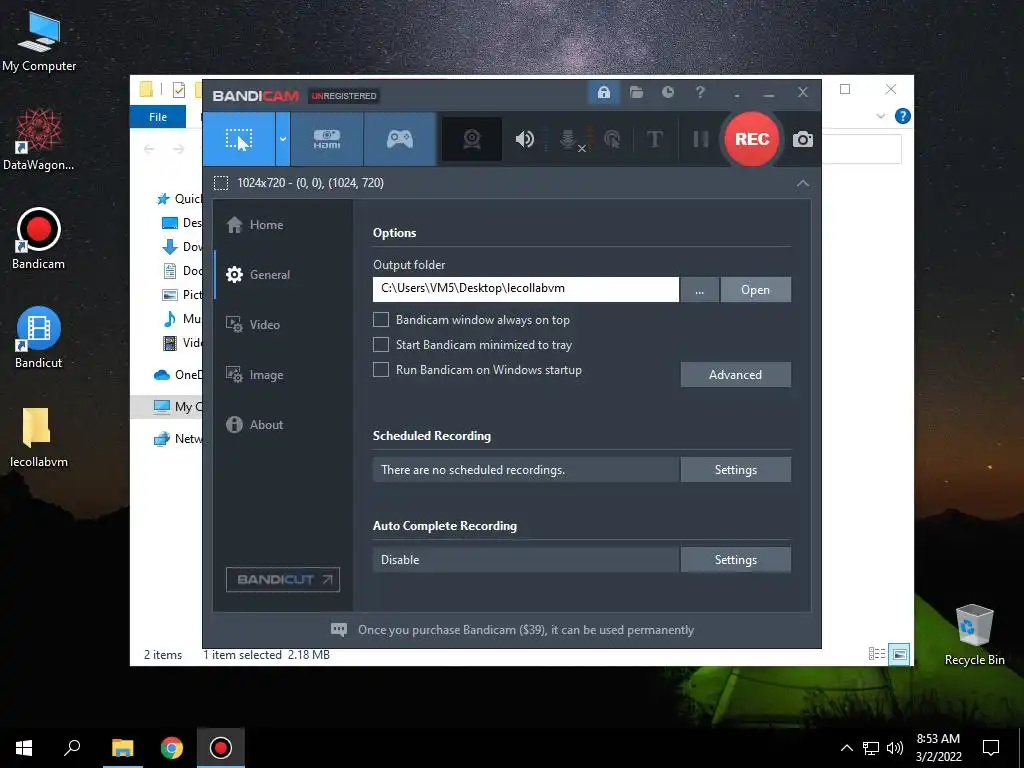1024x768 pixels.
Task: Take screenshot with camera icon
Action: click(803, 139)
